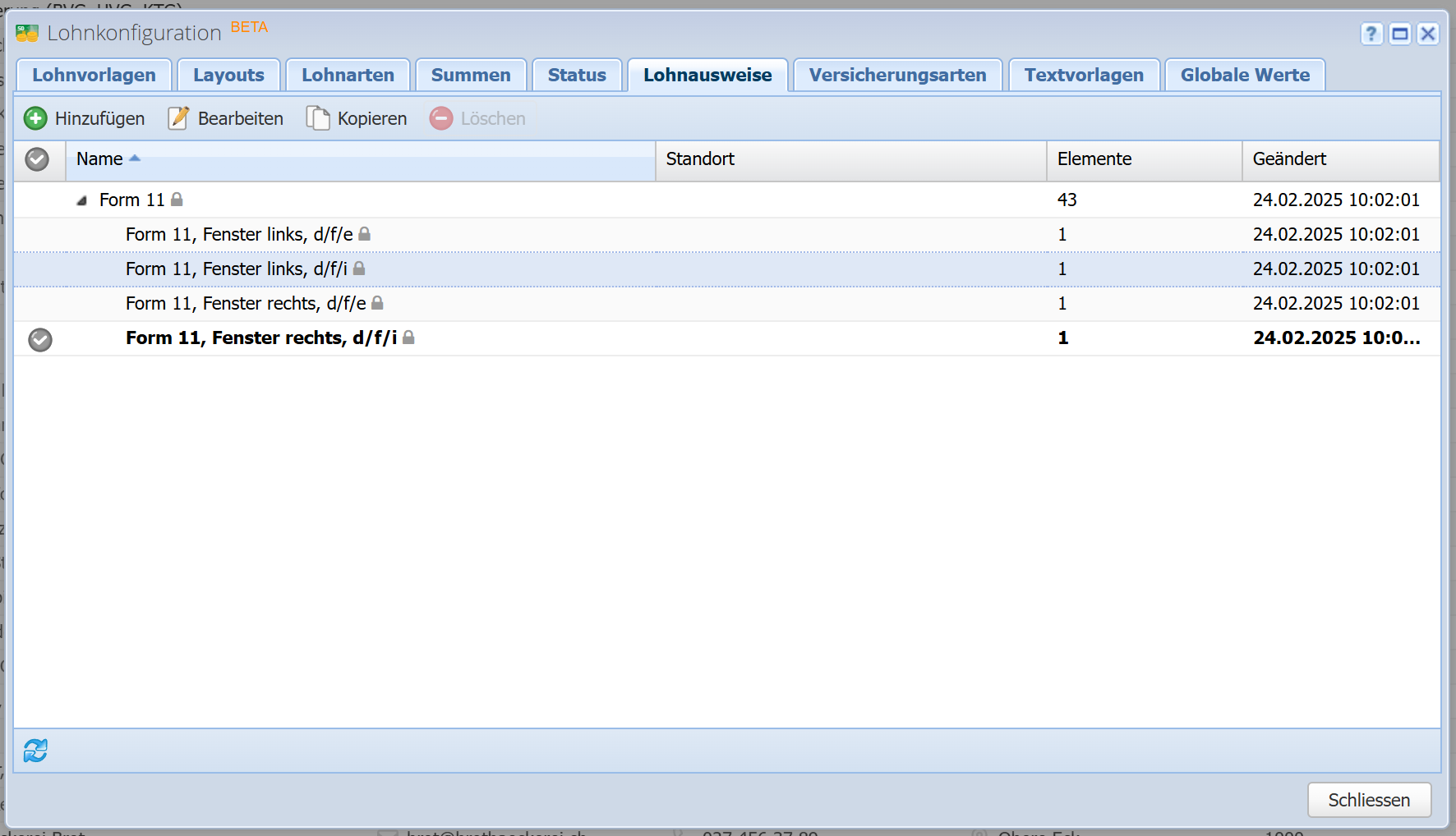This screenshot has width=1456, height=836.
Task: Sort by the Name column header
Action: (x=99, y=159)
